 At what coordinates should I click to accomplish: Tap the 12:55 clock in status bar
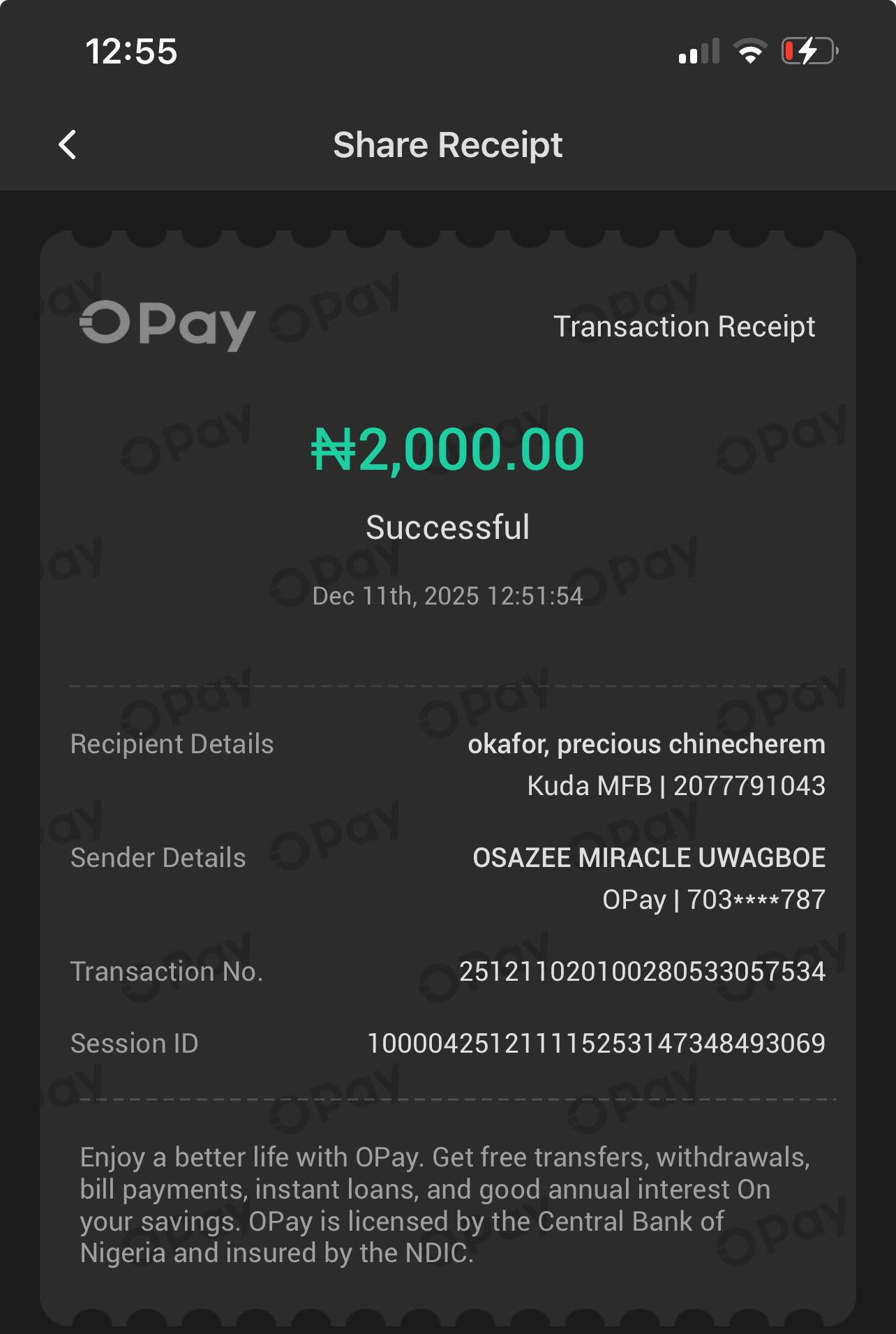pos(131,52)
